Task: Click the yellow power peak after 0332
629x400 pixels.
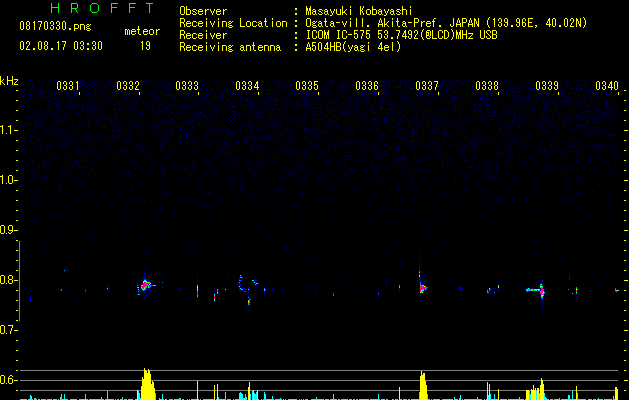Action: pos(147,384)
